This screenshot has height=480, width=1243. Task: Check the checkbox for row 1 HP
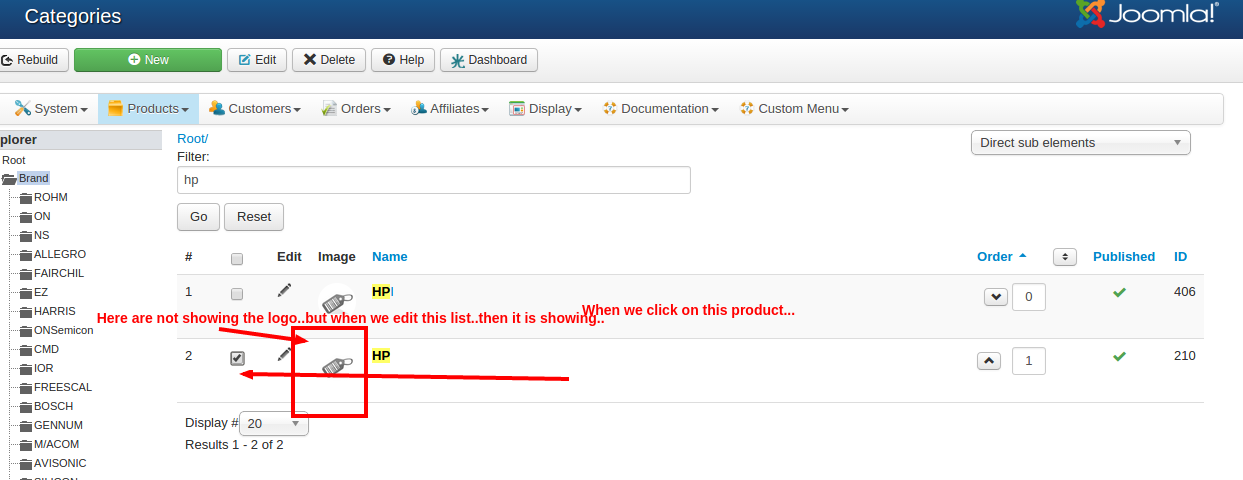pos(237,294)
